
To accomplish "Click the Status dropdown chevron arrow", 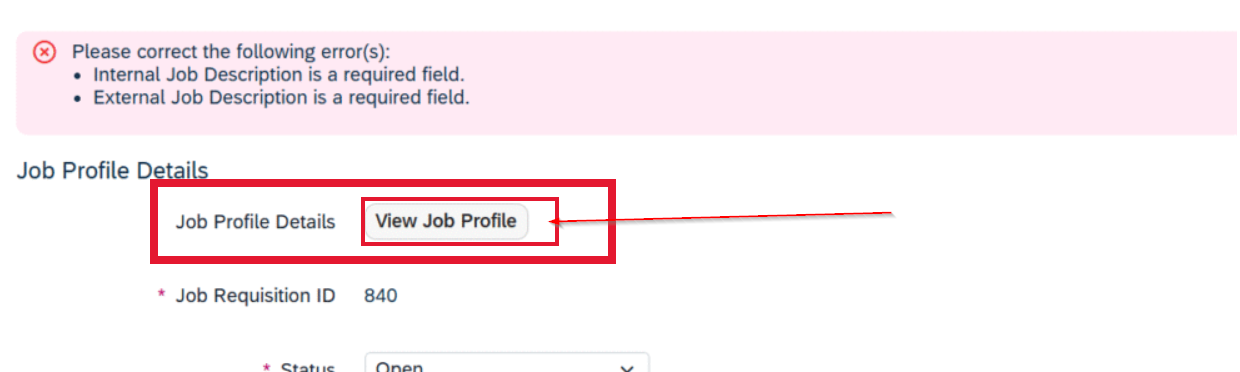I will tap(627, 367).
